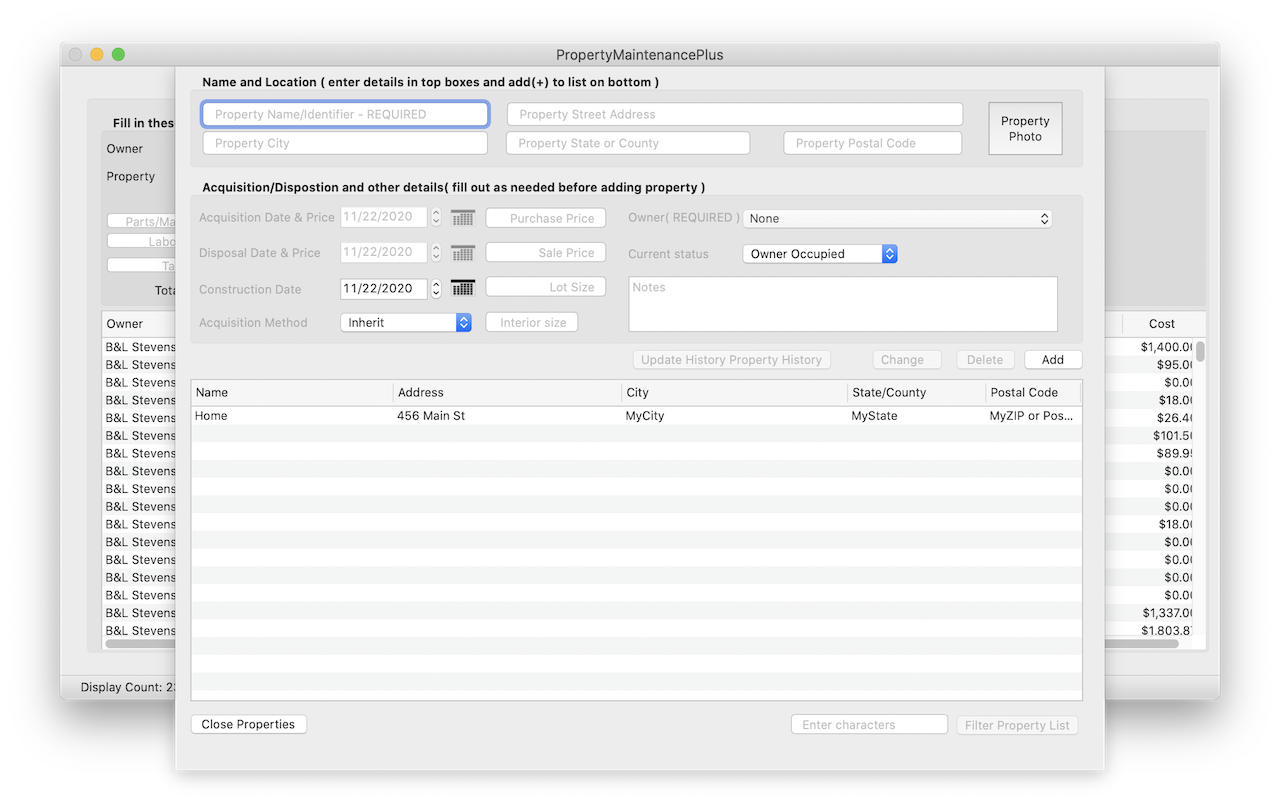This screenshot has height=800, width=1280.
Task: Click the Notes text area
Action: [842, 304]
